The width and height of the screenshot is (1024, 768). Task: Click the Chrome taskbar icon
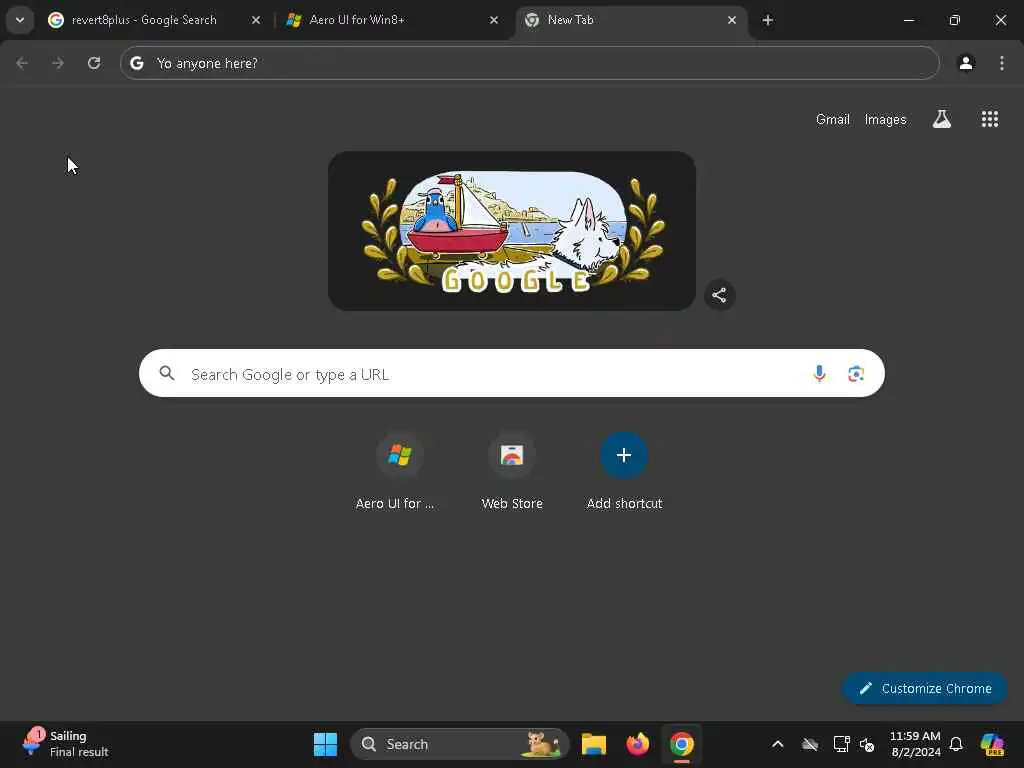point(682,744)
